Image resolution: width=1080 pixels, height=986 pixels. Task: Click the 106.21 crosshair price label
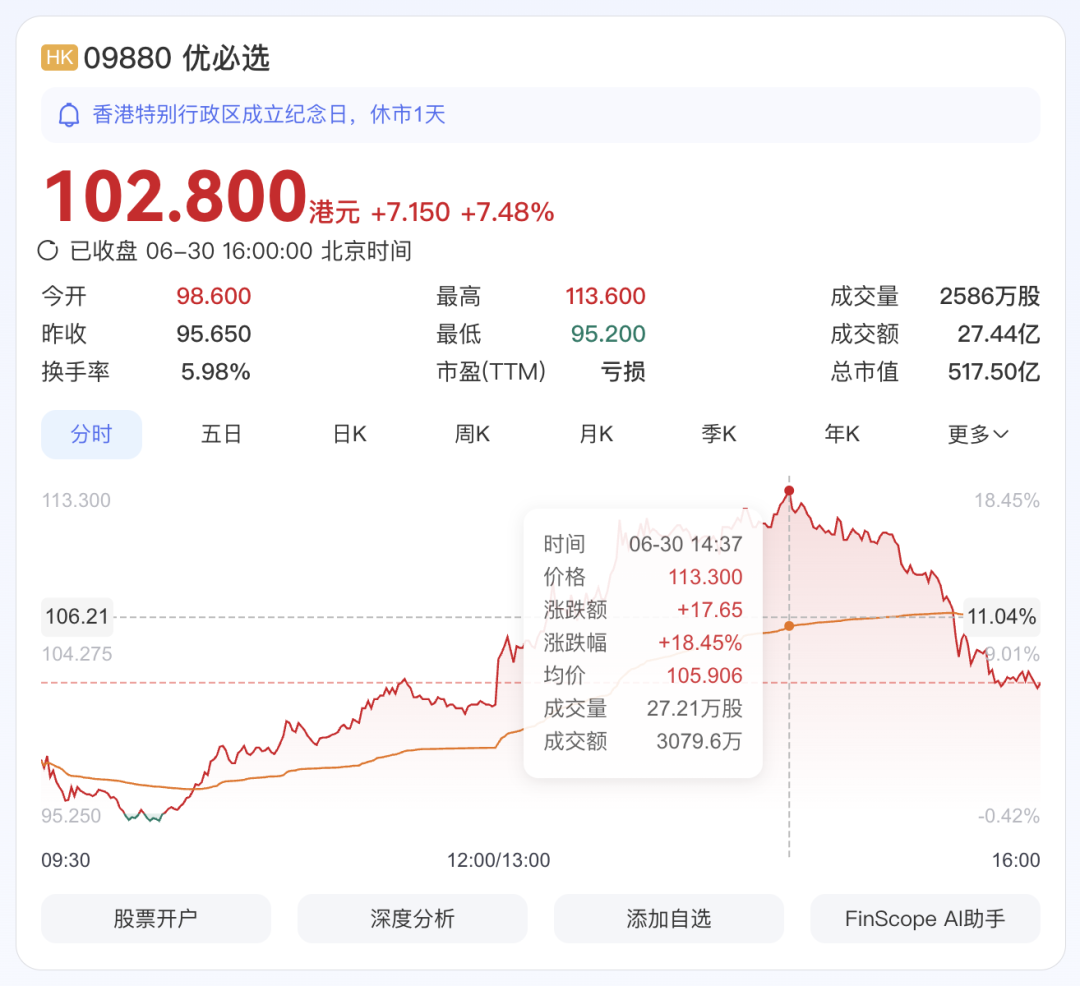pyautogui.click(x=77, y=616)
